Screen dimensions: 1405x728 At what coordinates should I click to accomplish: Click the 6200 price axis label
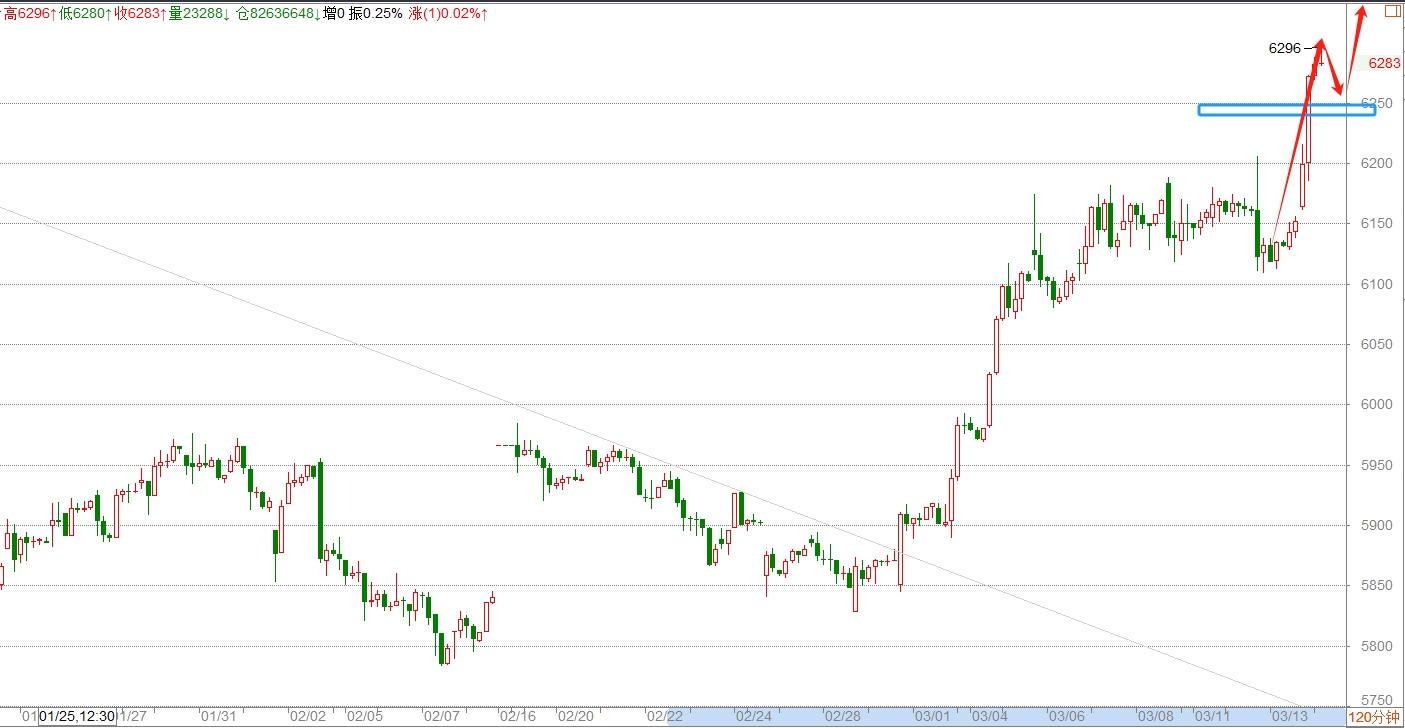pos(1379,163)
